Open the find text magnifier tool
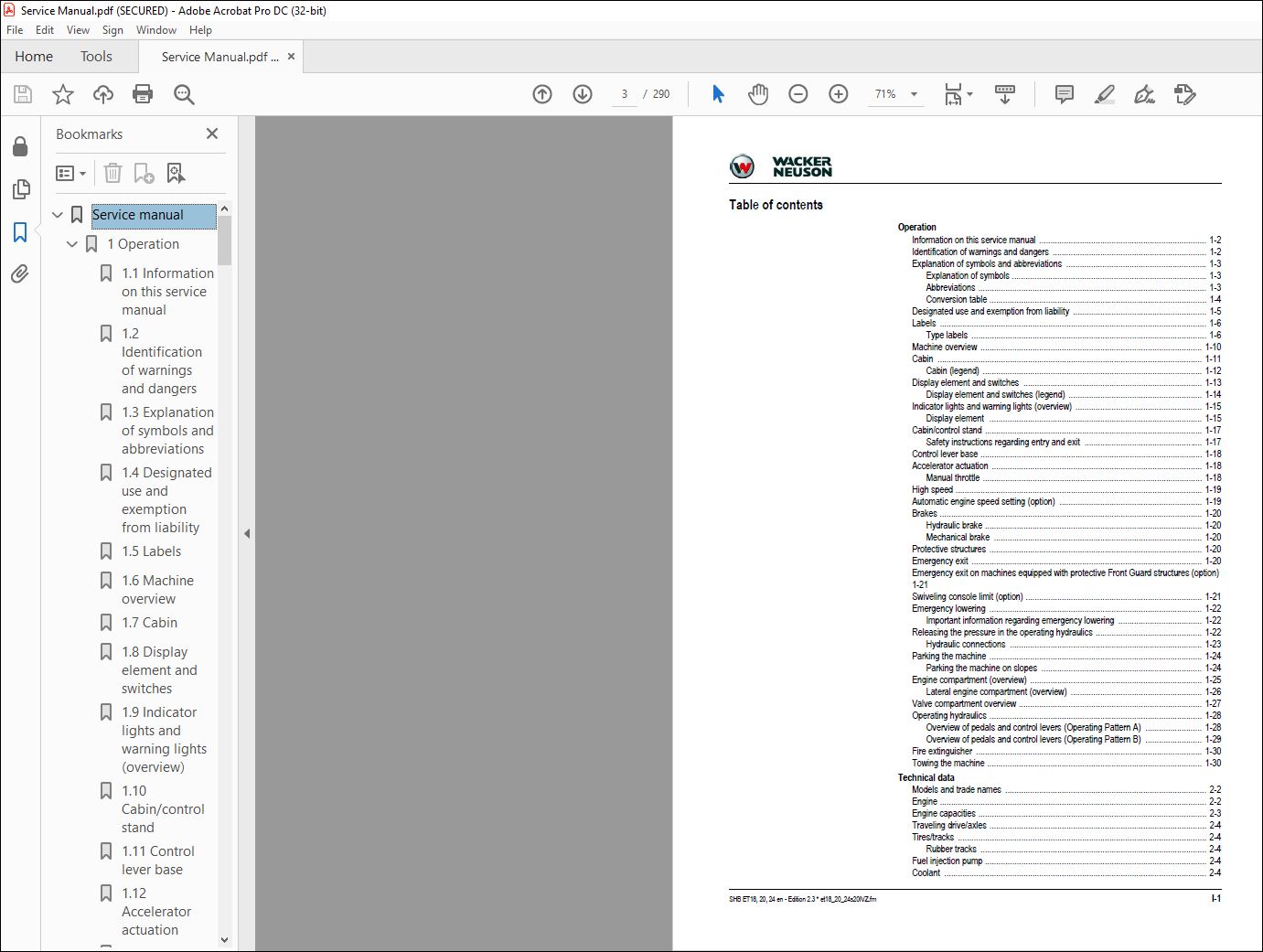Viewport: 1263px width, 952px height. click(184, 94)
